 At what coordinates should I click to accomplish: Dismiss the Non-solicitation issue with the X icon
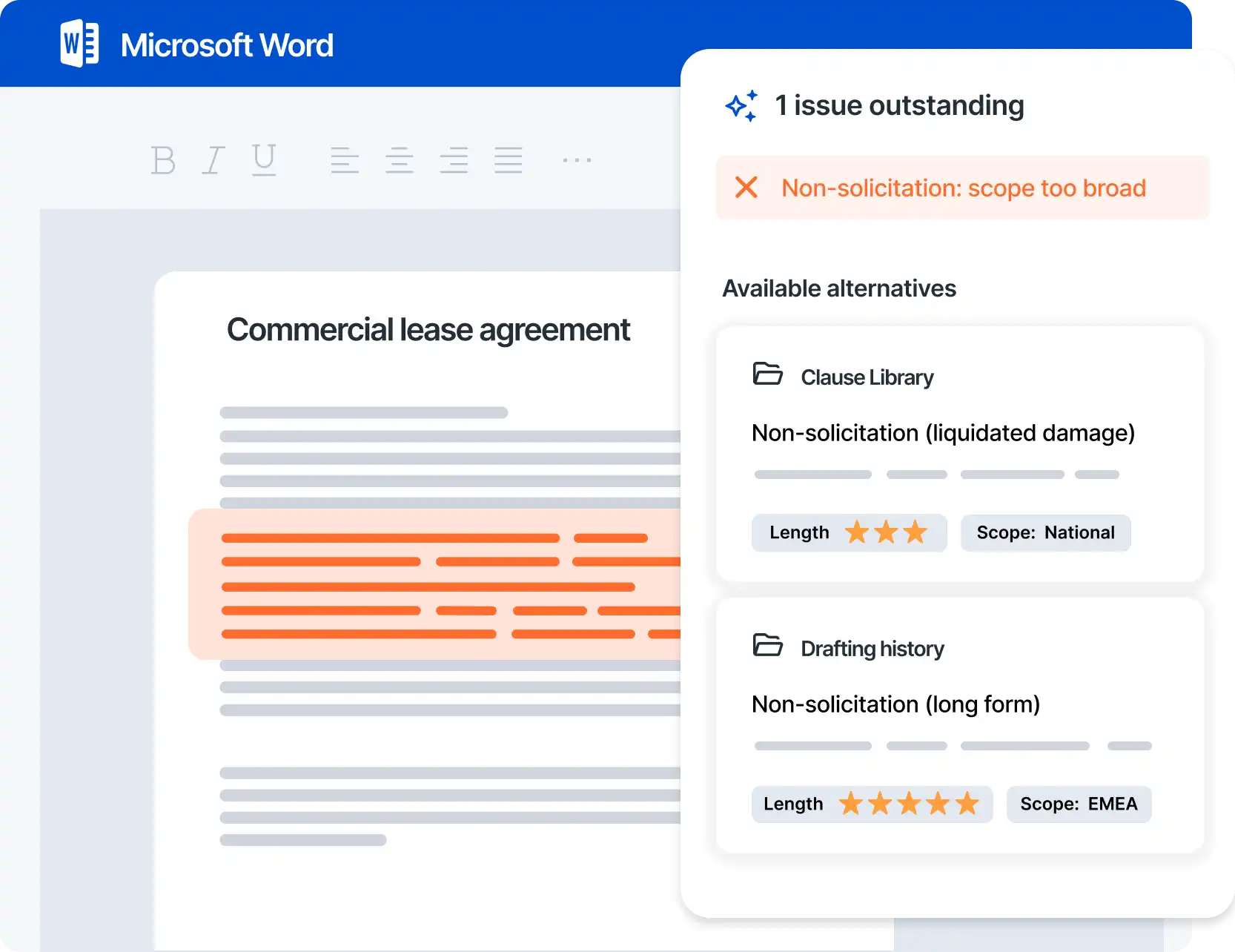(746, 188)
